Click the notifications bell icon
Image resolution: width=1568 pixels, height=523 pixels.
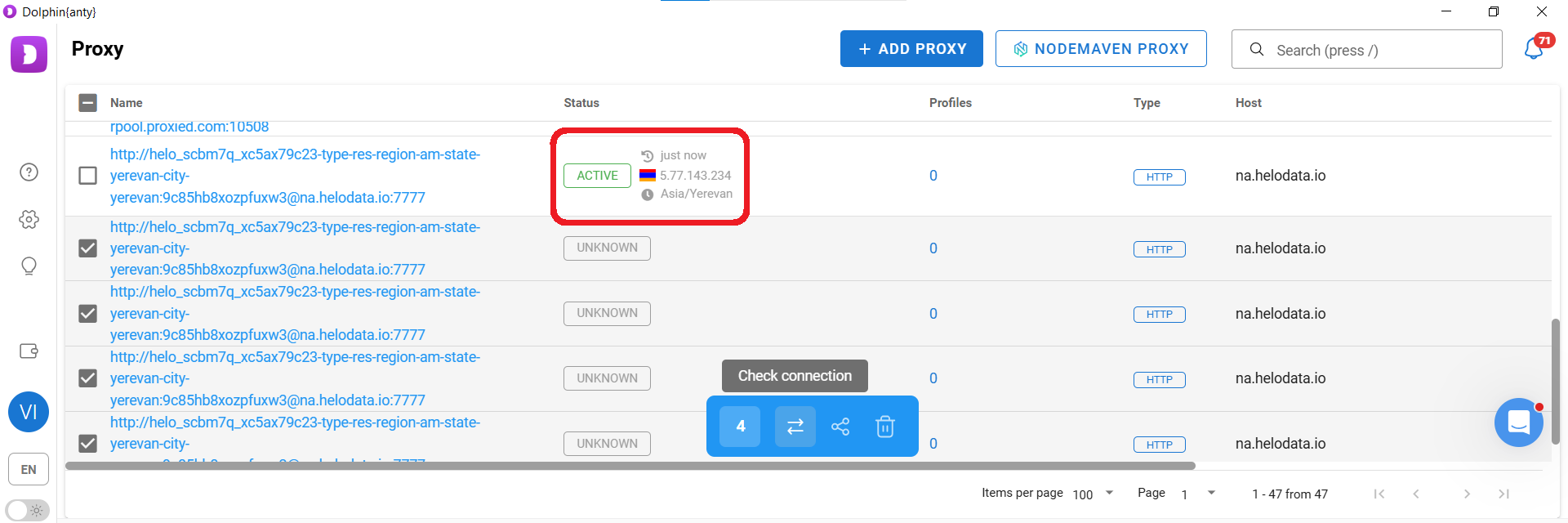tap(1534, 49)
